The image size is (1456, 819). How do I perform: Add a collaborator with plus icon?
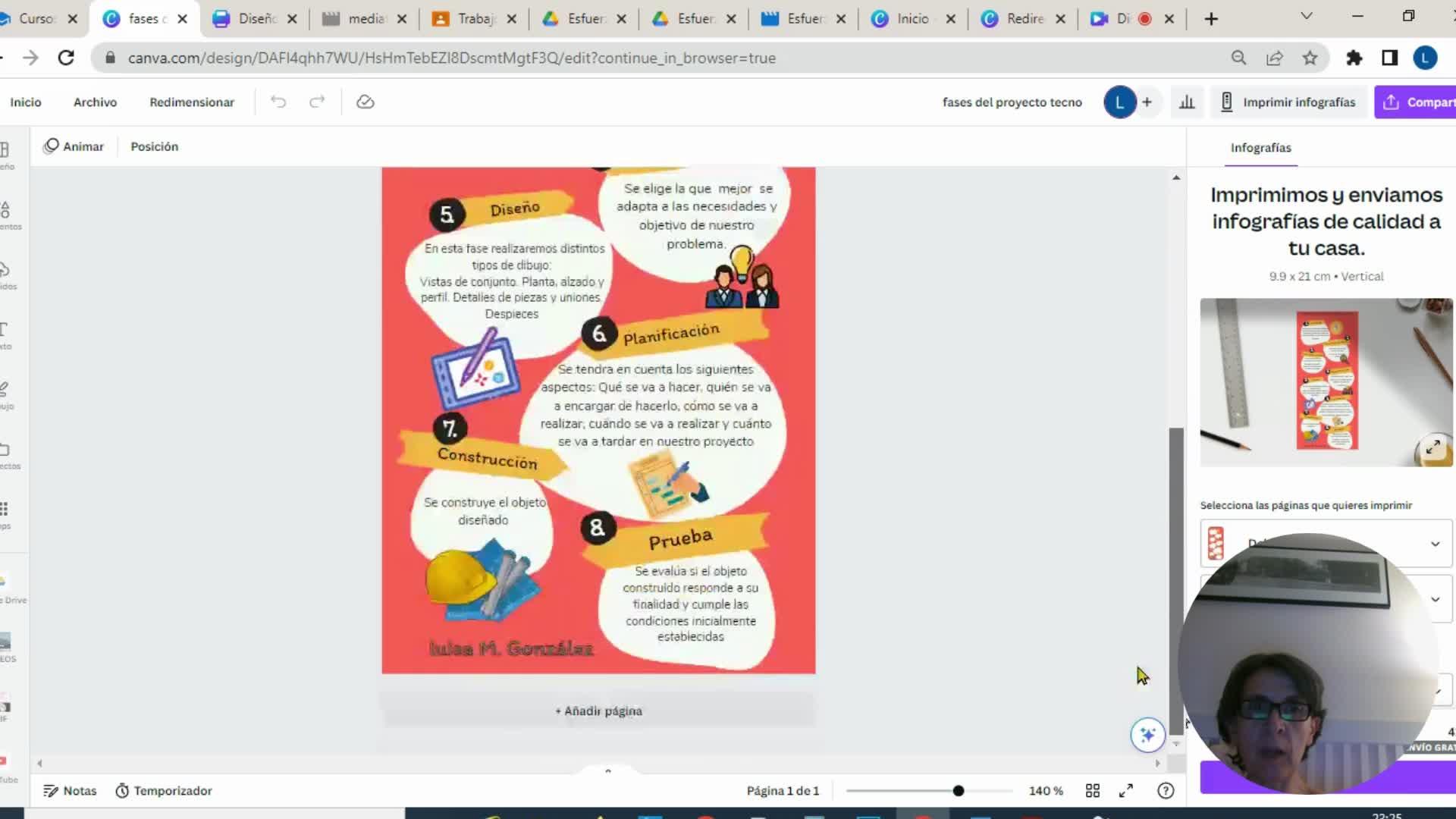pyautogui.click(x=1147, y=102)
